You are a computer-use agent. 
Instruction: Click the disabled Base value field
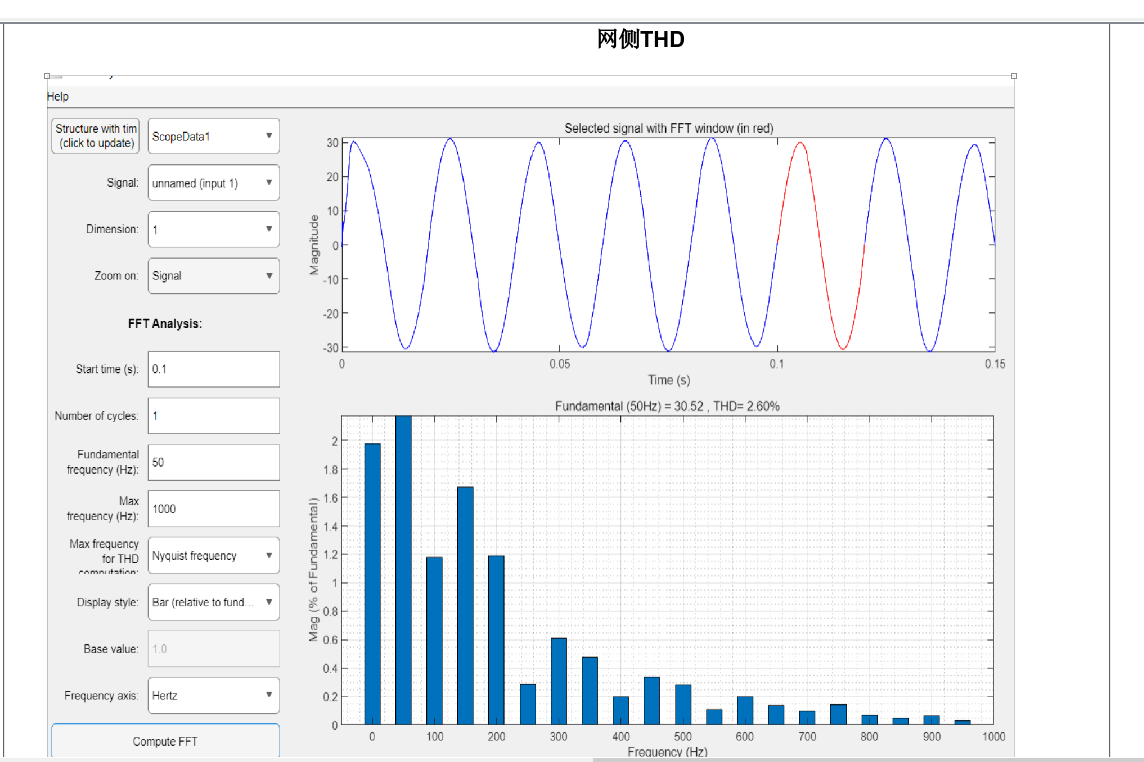click(x=213, y=649)
